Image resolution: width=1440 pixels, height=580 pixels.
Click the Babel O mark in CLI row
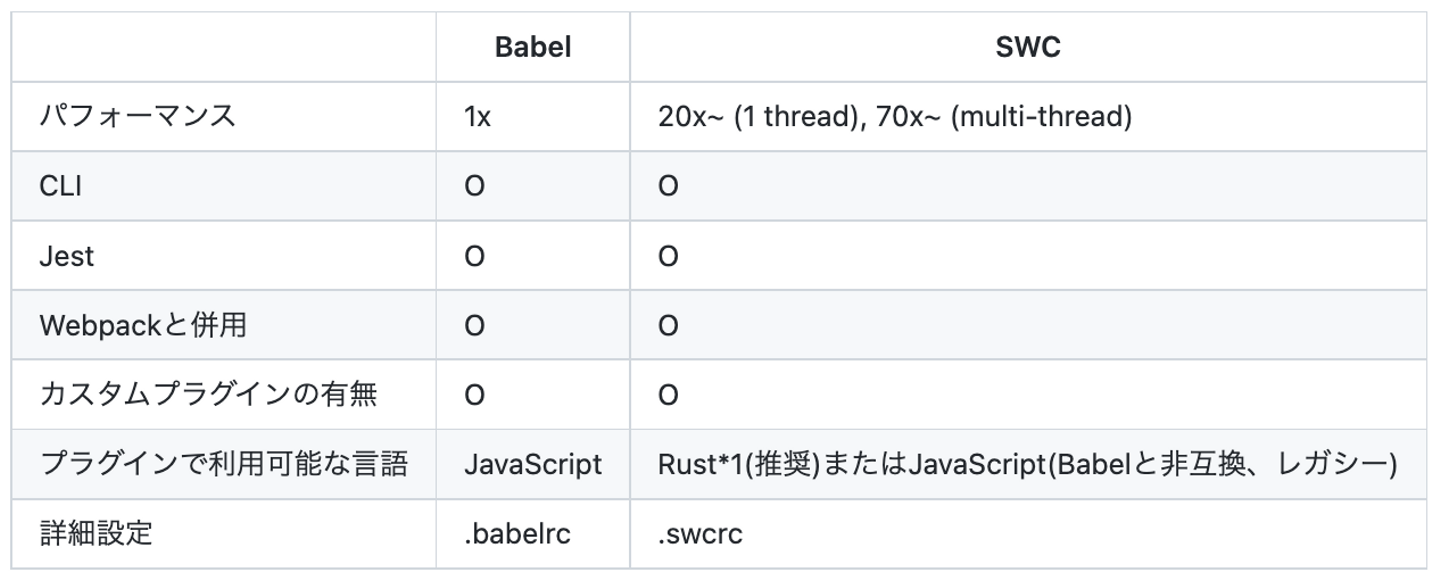pos(475,187)
